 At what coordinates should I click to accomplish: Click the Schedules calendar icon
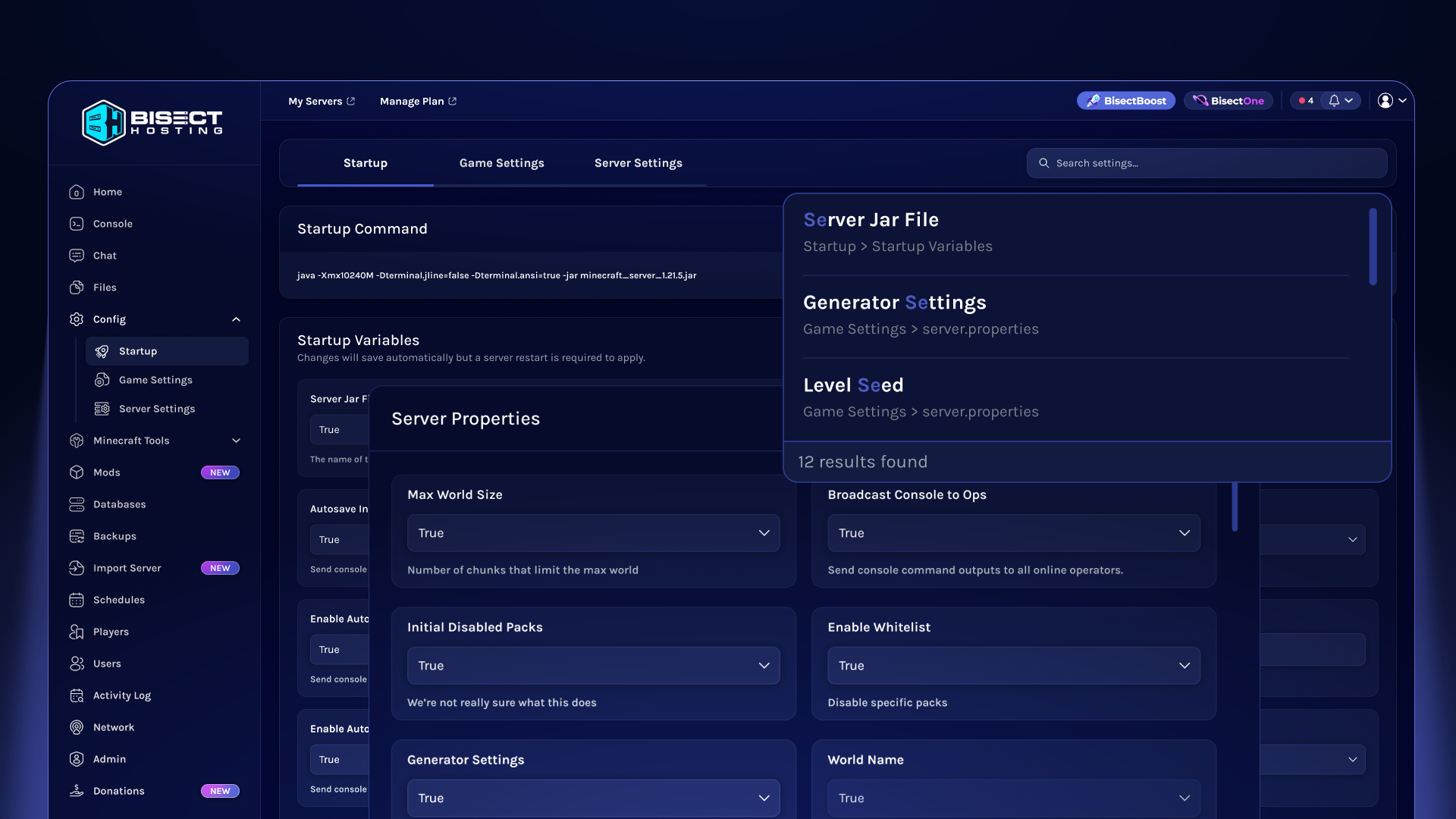(77, 600)
